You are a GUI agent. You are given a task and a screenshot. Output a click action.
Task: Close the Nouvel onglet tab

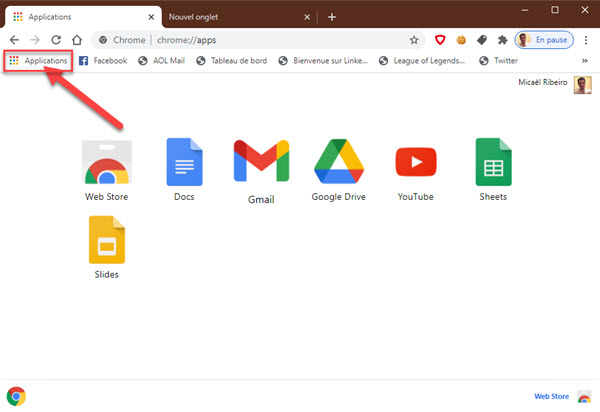coord(307,17)
